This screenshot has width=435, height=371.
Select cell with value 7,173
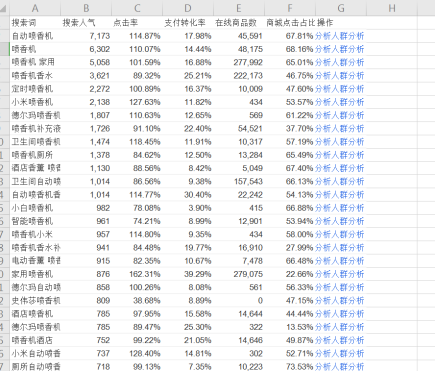(x=86, y=36)
